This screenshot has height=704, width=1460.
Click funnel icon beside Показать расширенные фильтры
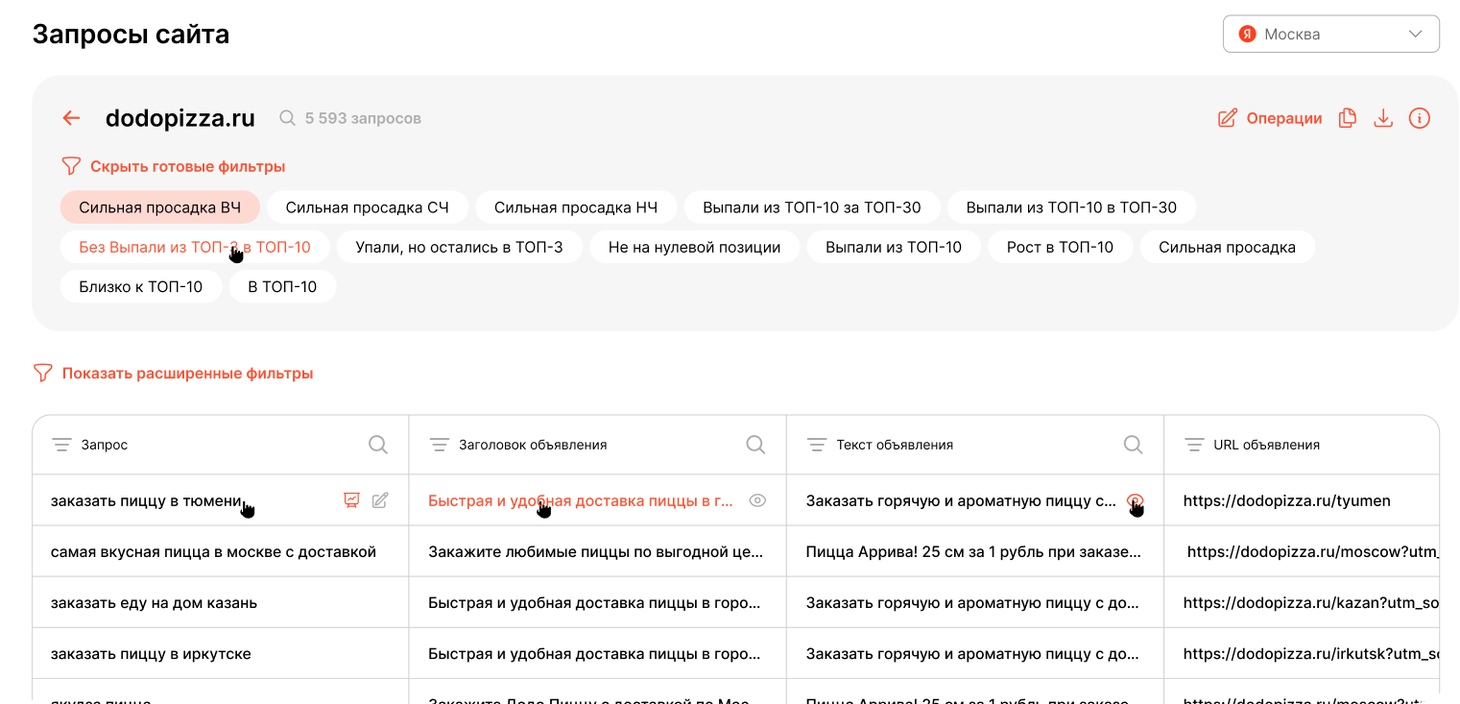tap(43, 373)
